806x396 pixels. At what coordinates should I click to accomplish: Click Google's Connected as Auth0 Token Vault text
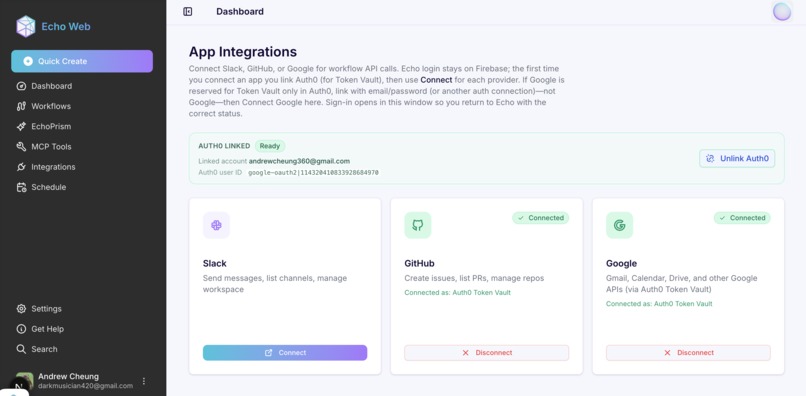pos(659,304)
